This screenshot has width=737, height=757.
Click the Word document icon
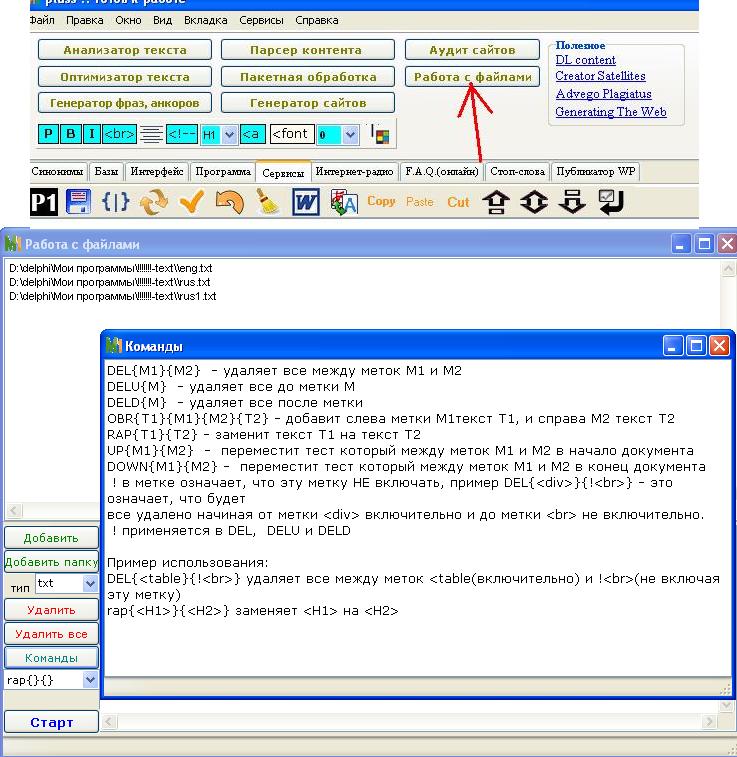305,202
